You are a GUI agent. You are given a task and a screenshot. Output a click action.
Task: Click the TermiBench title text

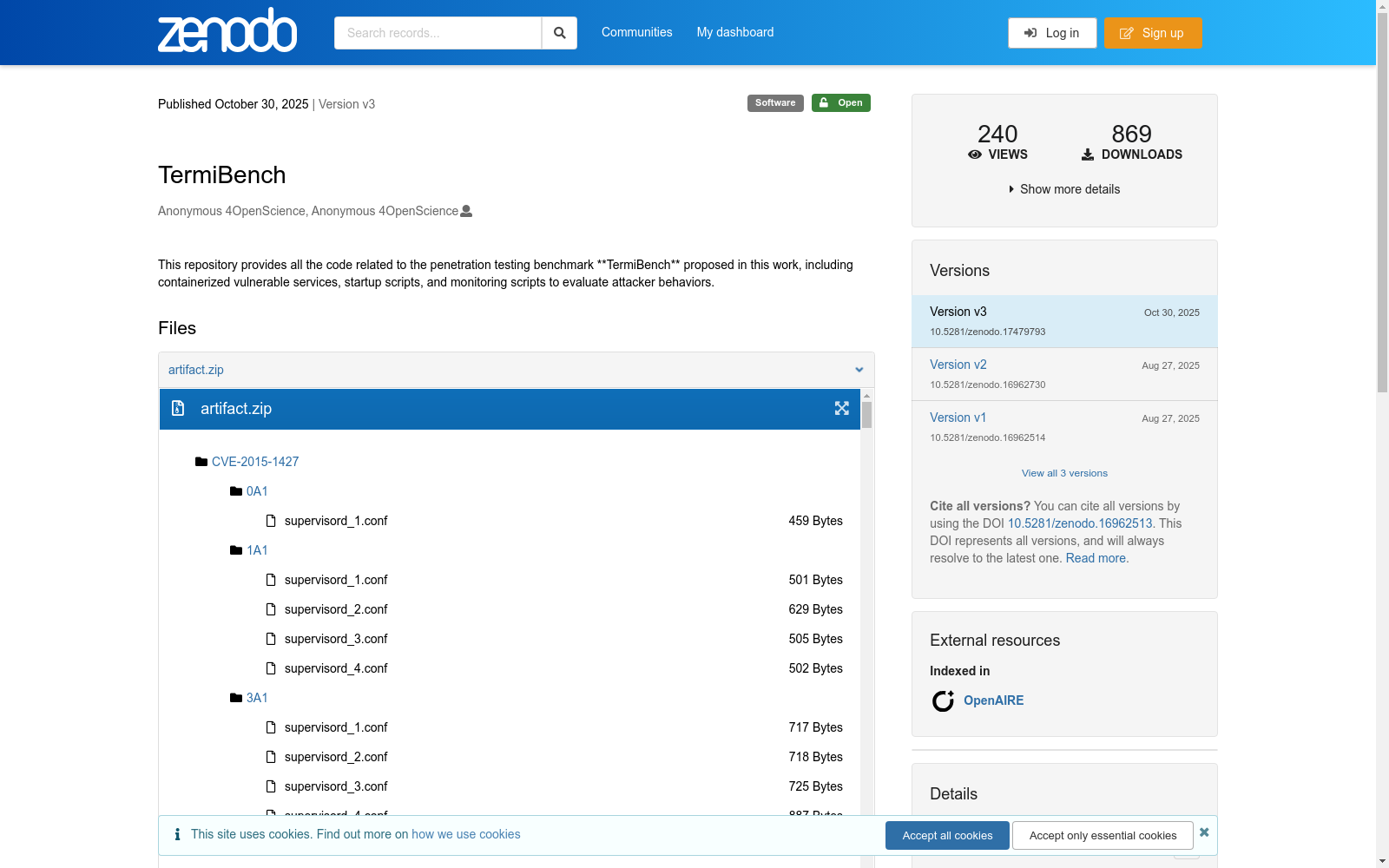pyautogui.click(x=222, y=174)
